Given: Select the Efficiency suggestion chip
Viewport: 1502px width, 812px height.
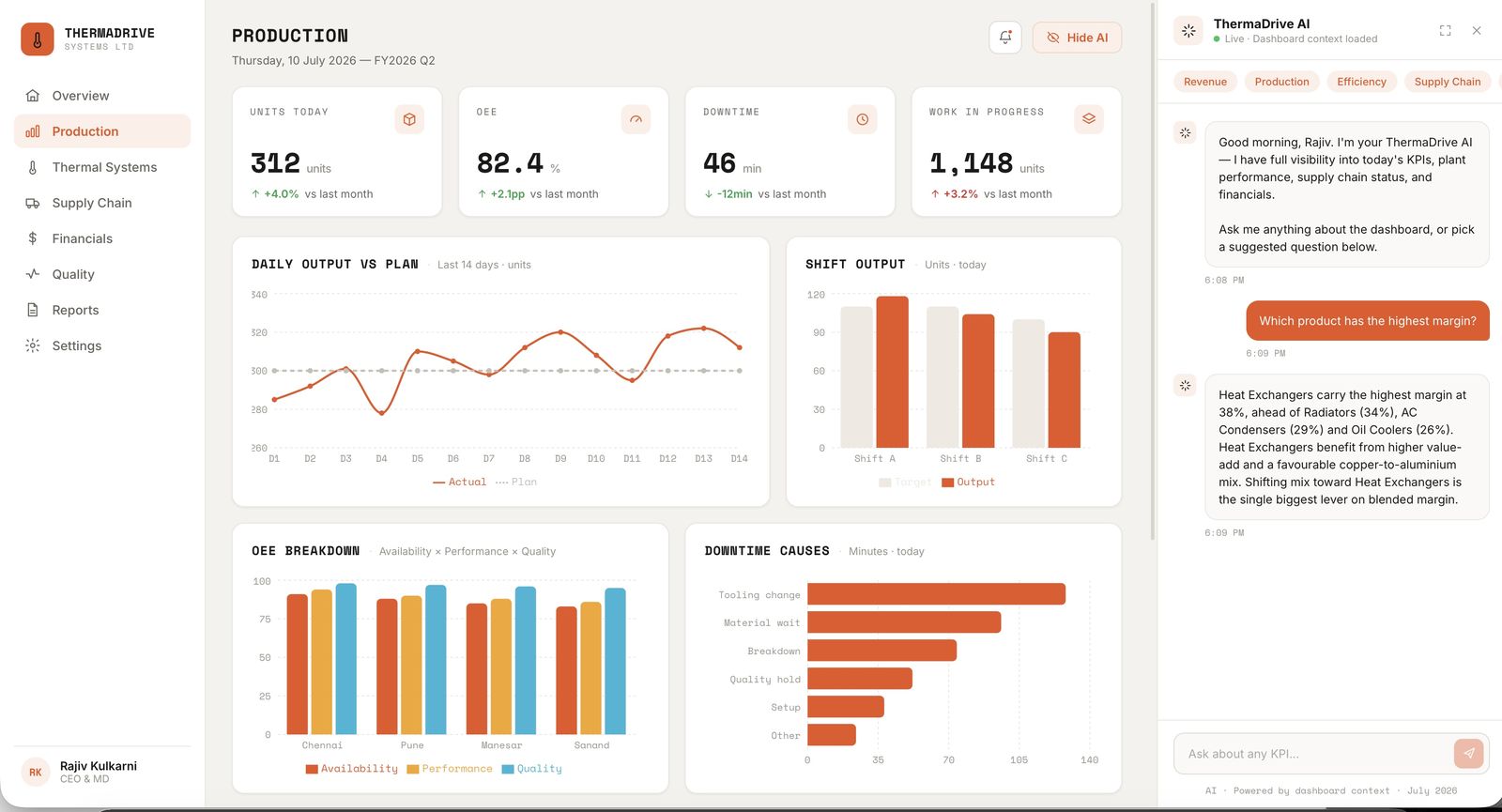Looking at the screenshot, I should [1361, 82].
